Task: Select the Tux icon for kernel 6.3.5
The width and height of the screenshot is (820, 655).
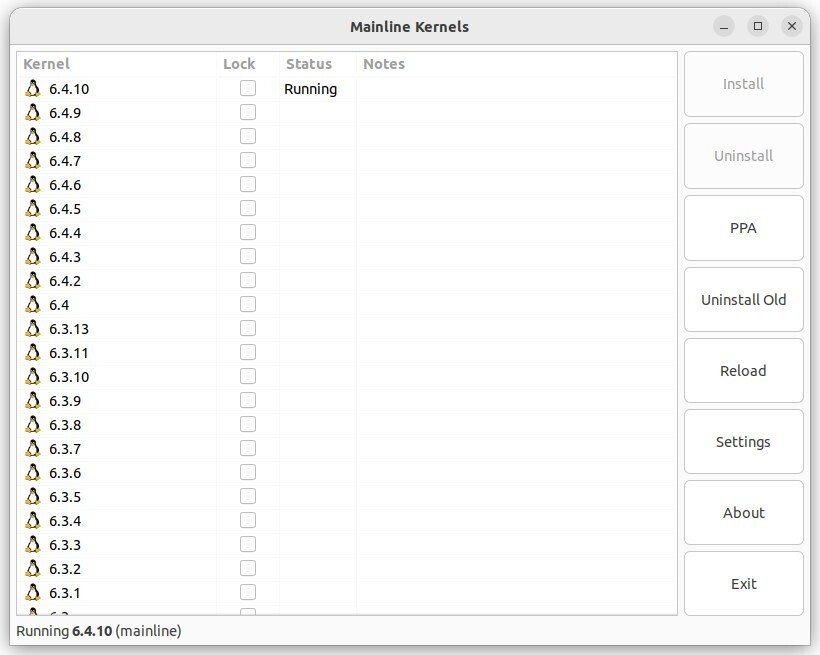Action: tap(33, 496)
